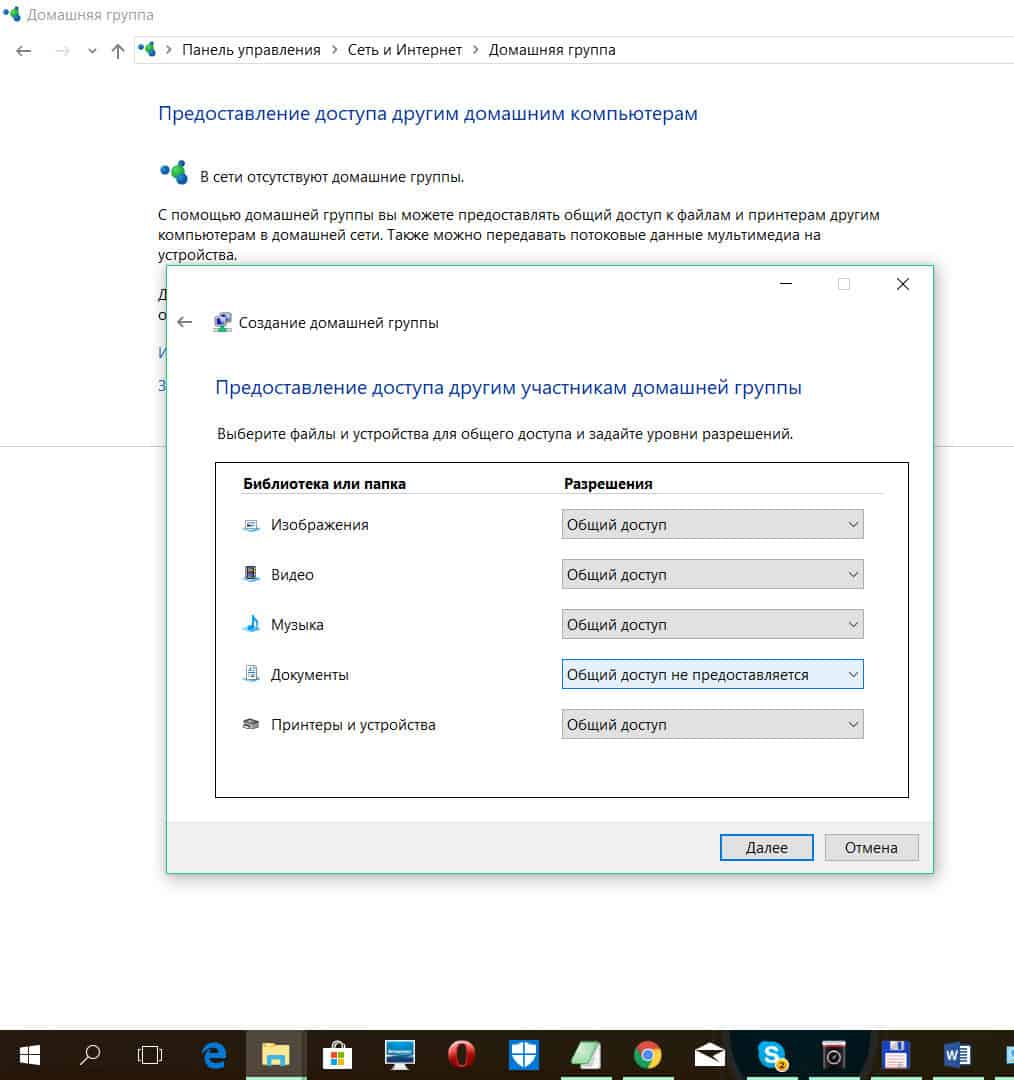Viewport: 1014px width, 1080px height.
Task: Open Opera browser from the taskbar
Action: pyautogui.click(x=461, y=1054)
